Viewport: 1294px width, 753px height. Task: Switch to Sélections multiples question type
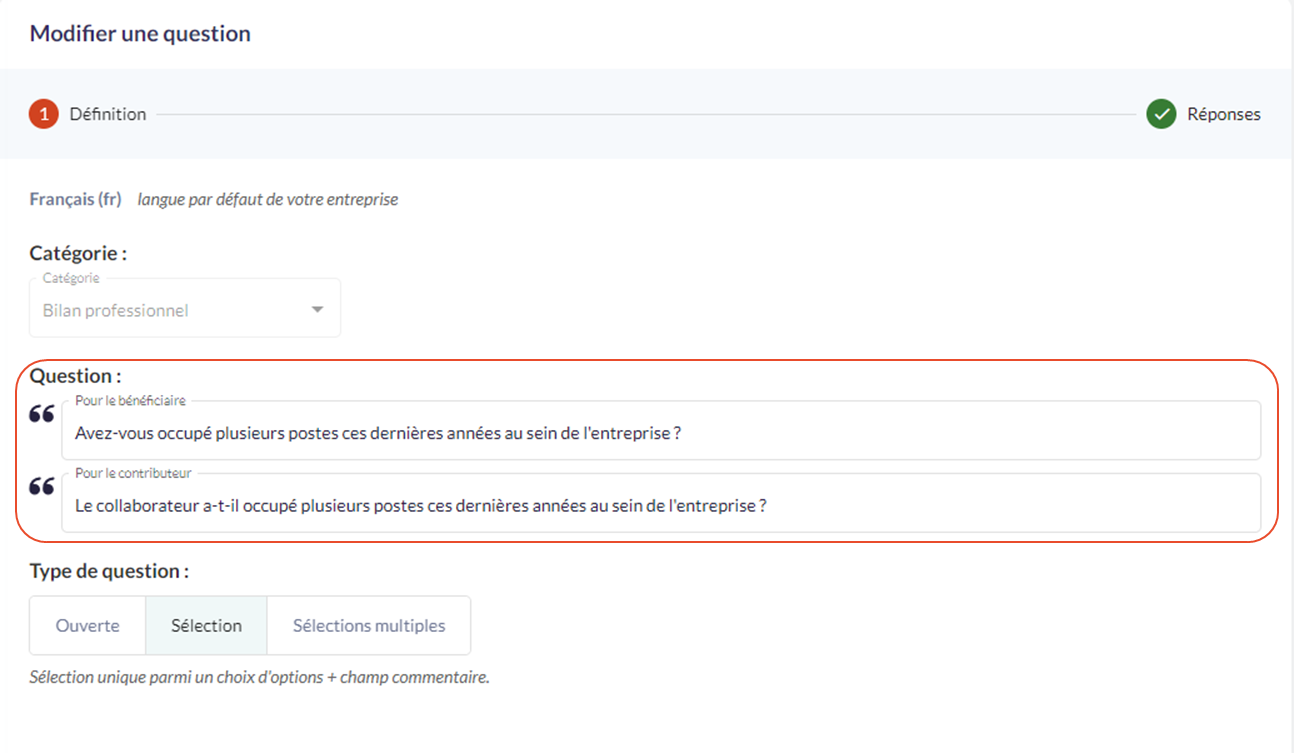(x=368, y=626)
